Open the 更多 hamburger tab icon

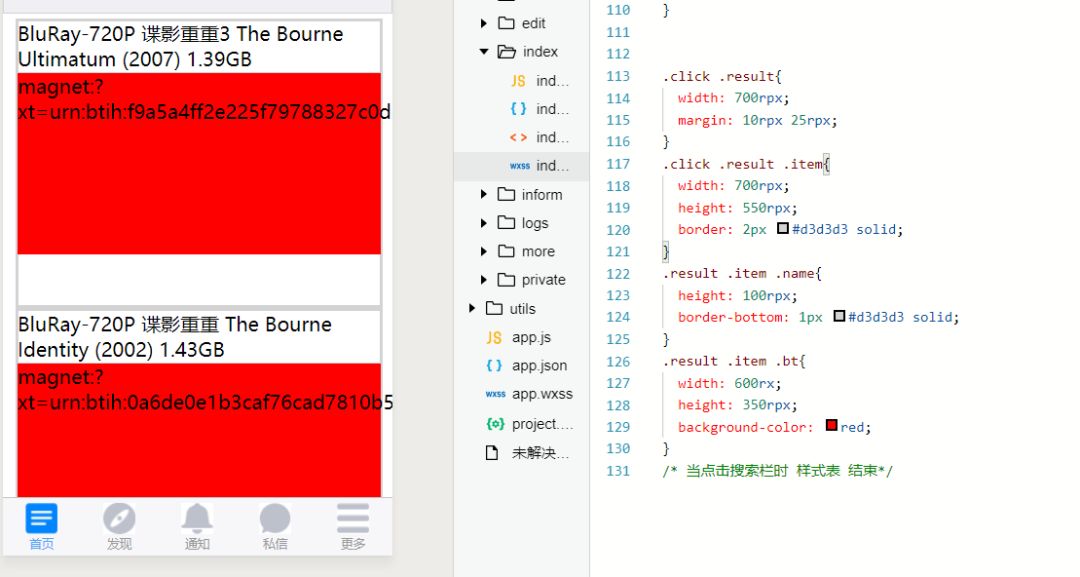(x=353, y=518)
